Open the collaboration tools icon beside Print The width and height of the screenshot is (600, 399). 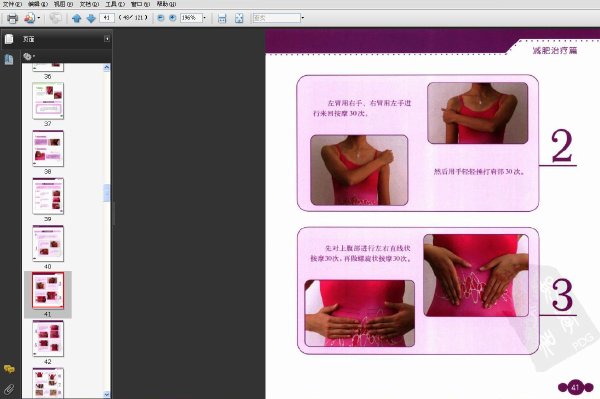click(29, 18)
